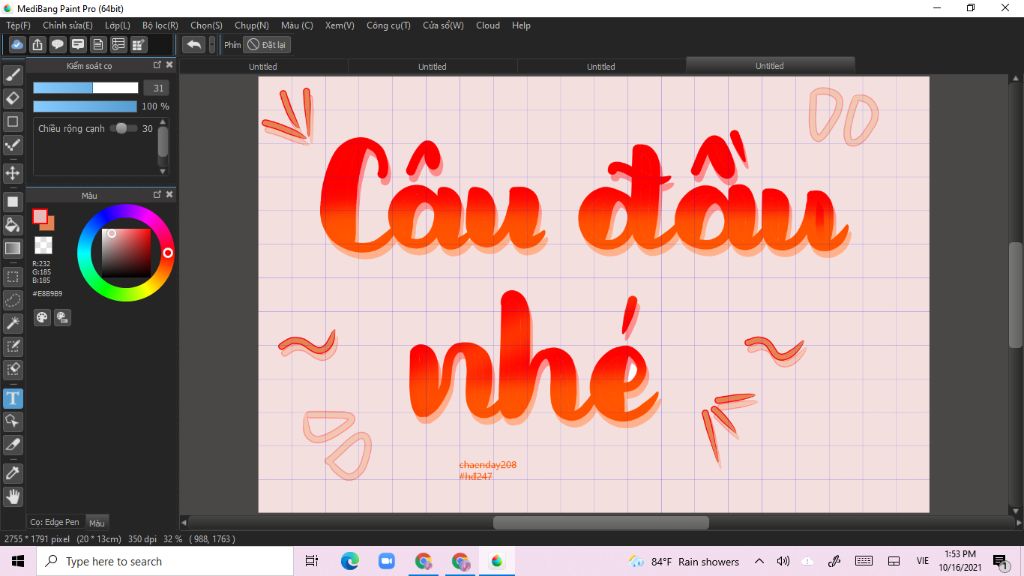
Task: Open the Công cụ(T) menu
Action: coord(388,25)
